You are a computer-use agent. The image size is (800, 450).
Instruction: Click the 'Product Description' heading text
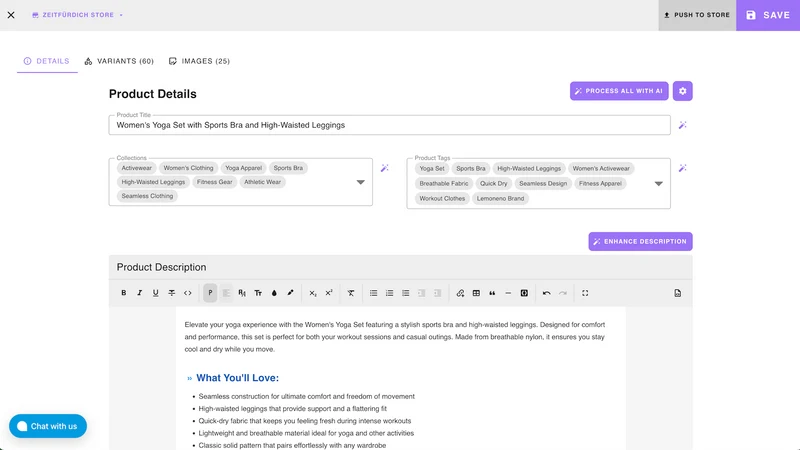pos(161,267)
